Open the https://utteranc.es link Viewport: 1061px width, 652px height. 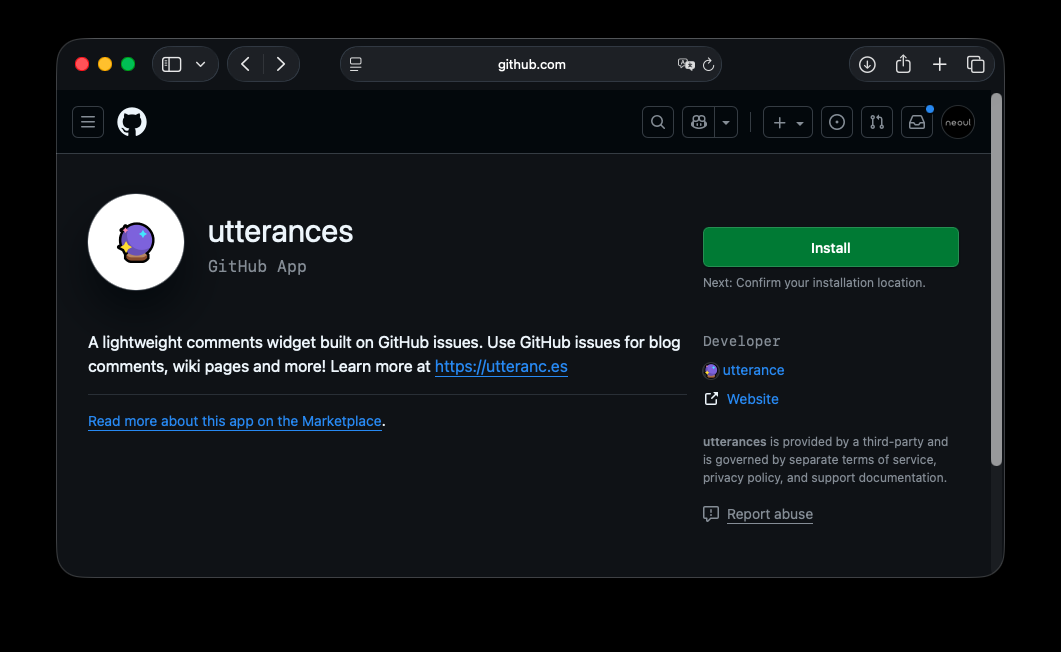tap(501, 366)
